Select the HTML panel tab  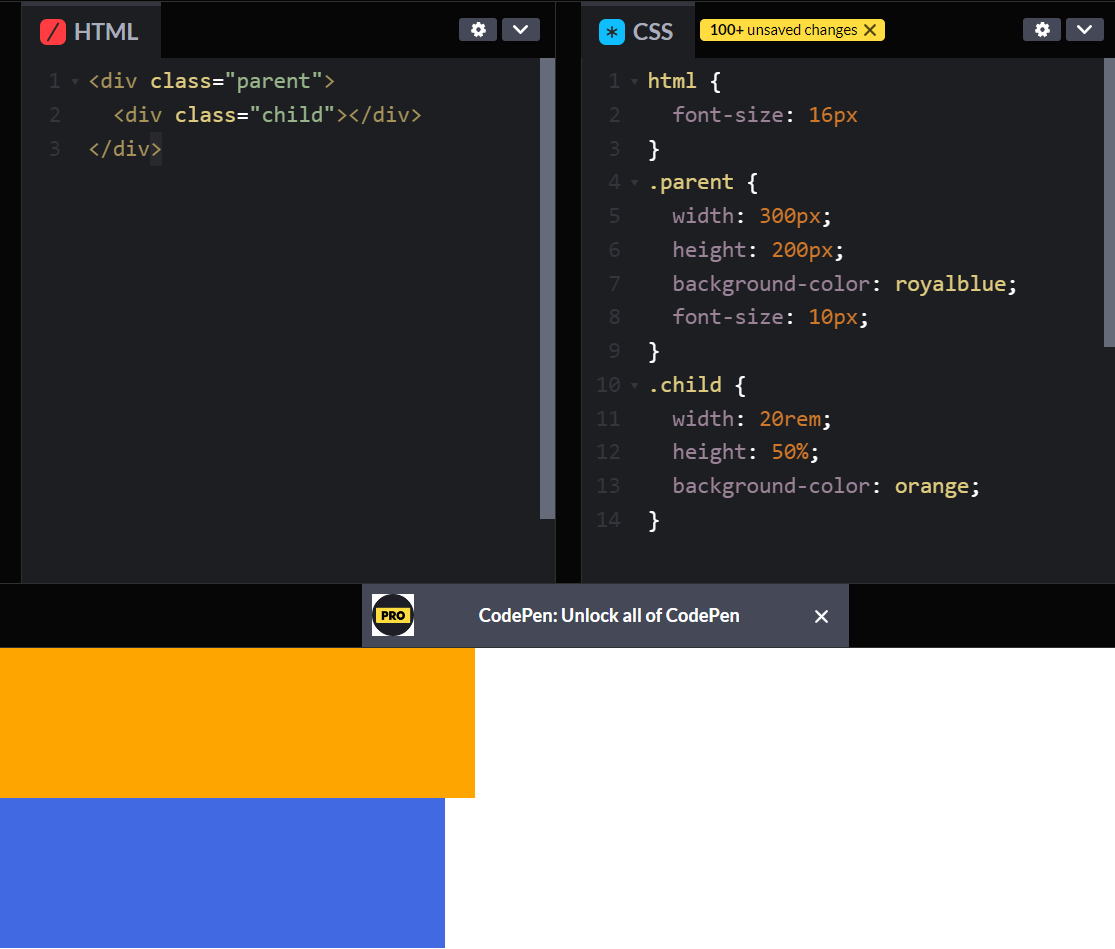91,31
